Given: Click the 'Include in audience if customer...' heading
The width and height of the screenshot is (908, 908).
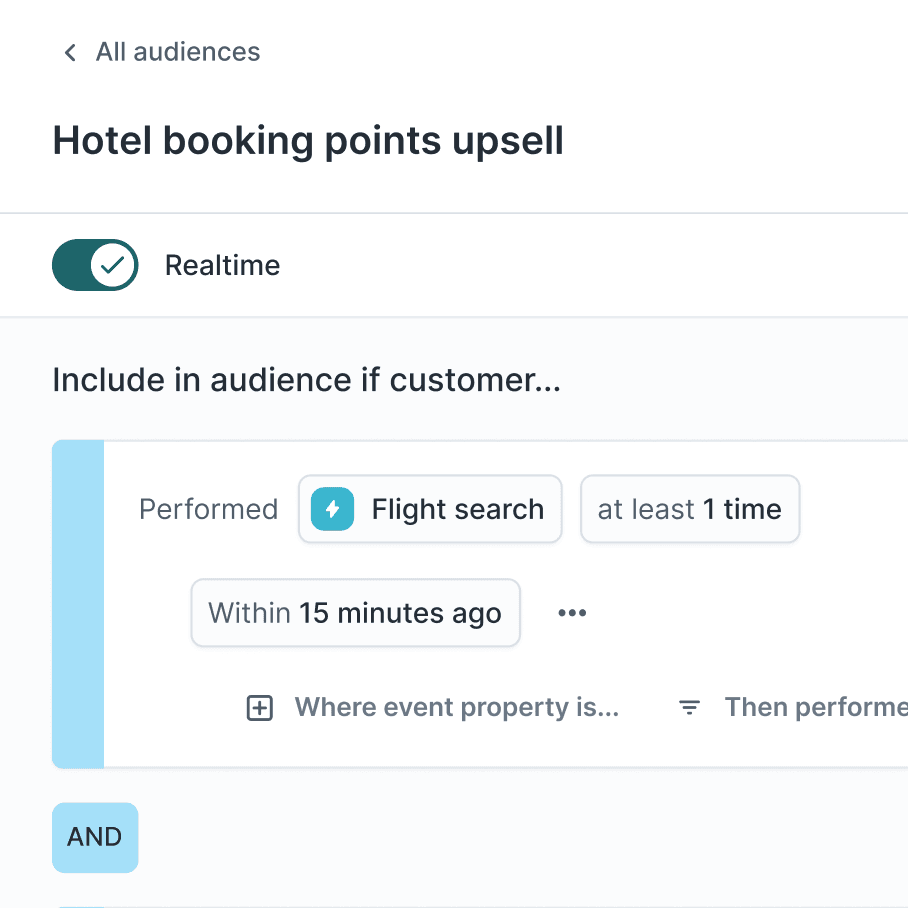Looking at the screenshot, I should tap(307, 380).
